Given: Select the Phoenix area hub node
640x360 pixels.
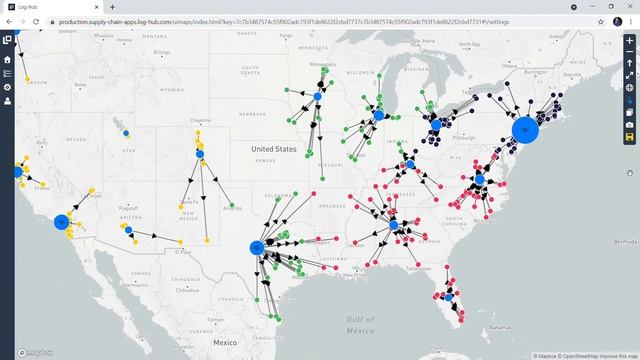Looking at the screenshot, I should [x=129, y=230].
